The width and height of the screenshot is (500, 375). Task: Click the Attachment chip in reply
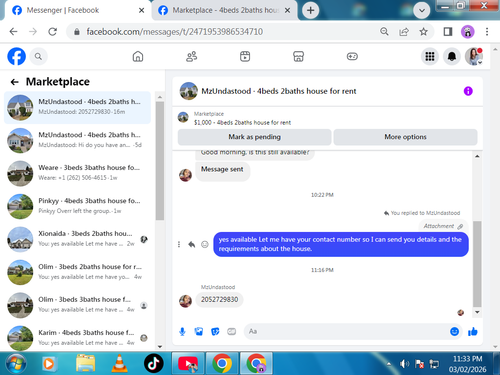[443, 226]
